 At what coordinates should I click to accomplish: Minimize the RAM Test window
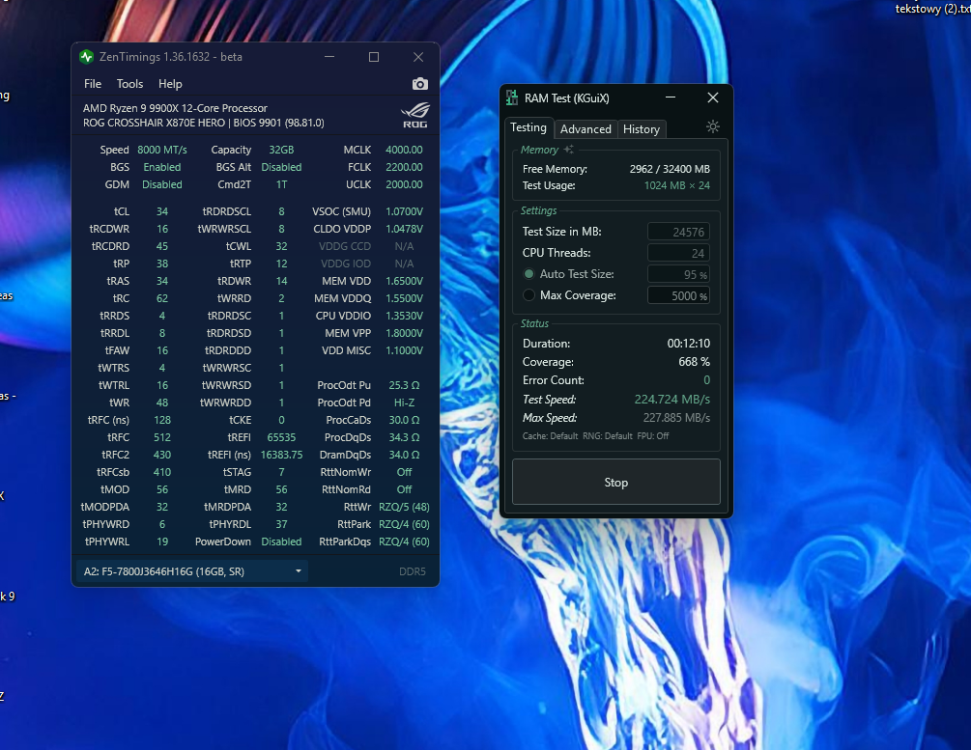coord(670,98)
